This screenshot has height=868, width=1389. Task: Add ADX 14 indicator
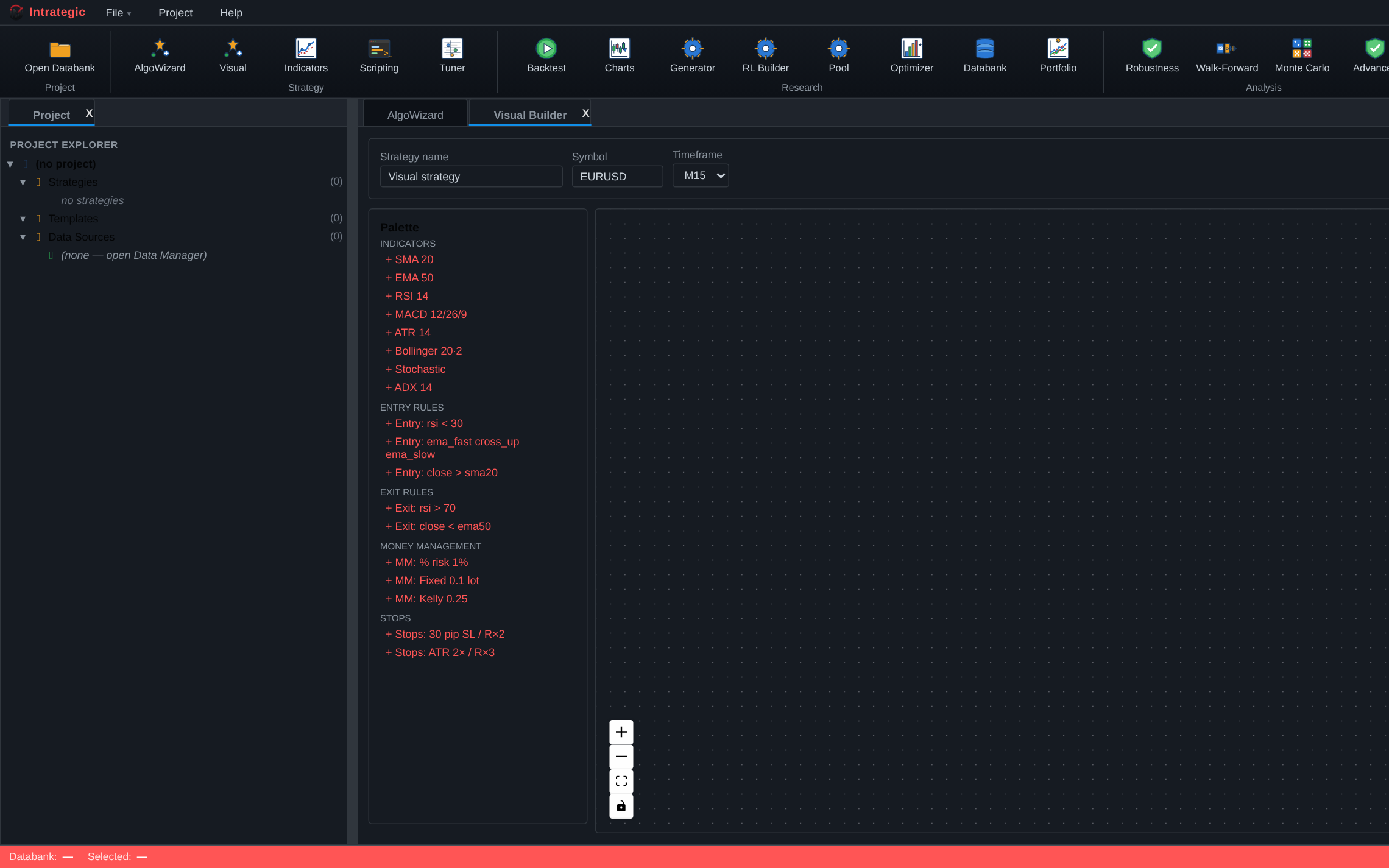pos(409,387)
